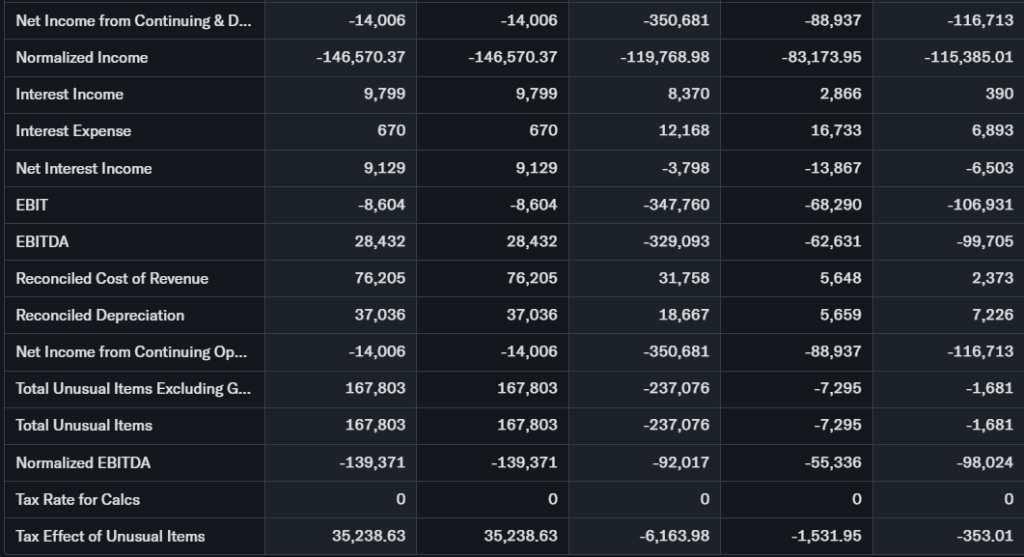The width and height of the screenshot is (1024, 557).
Task: Select the 31,758 Reconciled Cost of Revenue cell
Action: coord(684,278)
